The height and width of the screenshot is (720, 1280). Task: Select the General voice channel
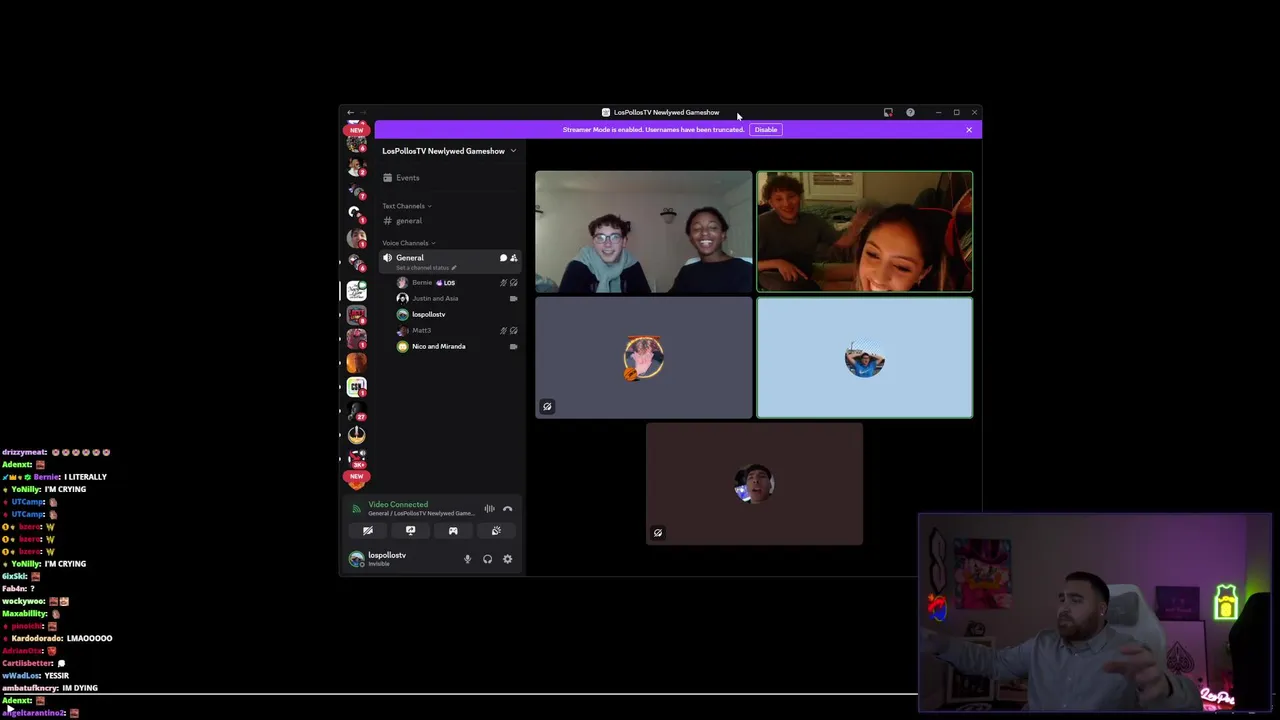[x=449, y=261]
